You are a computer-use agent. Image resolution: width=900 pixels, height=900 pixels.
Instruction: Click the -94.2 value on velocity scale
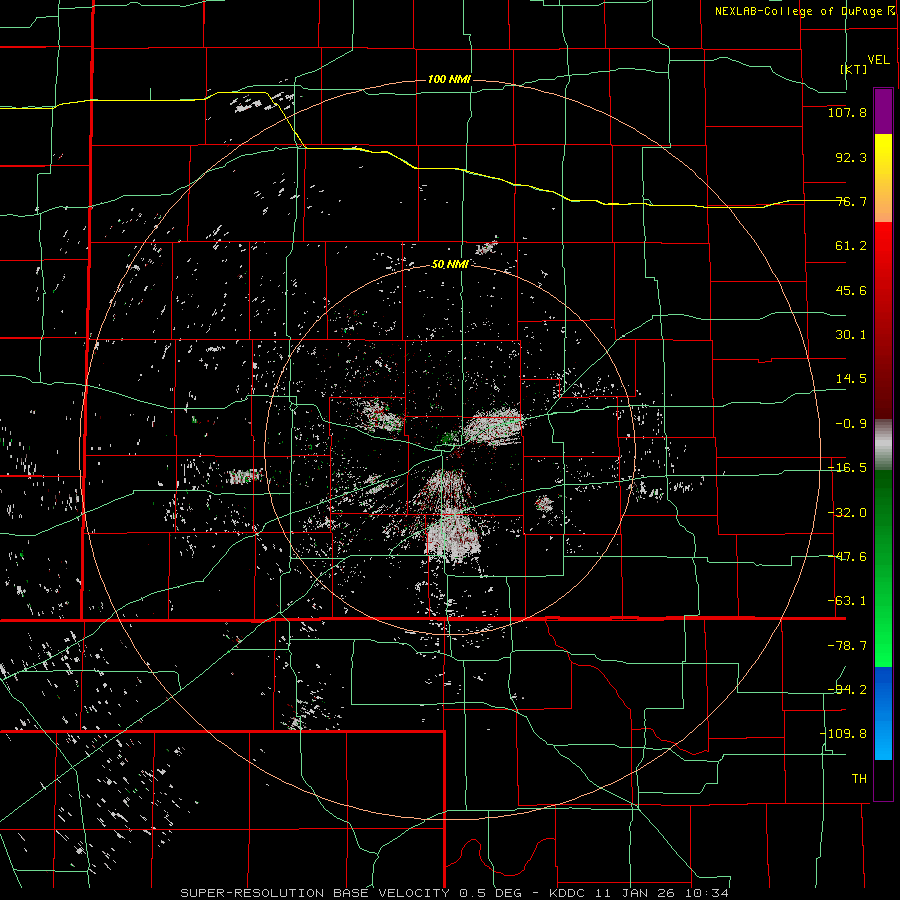coord(847,690)
